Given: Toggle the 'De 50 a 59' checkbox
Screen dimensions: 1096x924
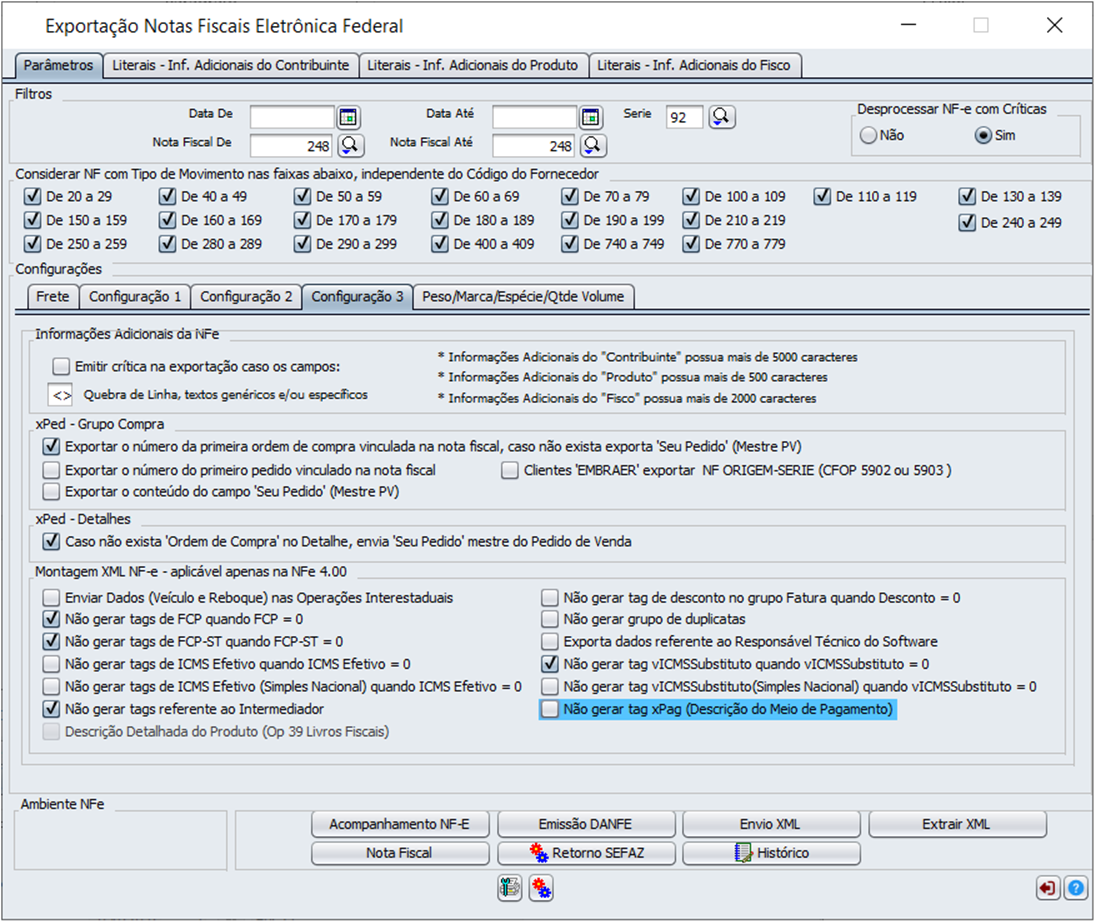Looking at the screenshot, I should 302,196.
